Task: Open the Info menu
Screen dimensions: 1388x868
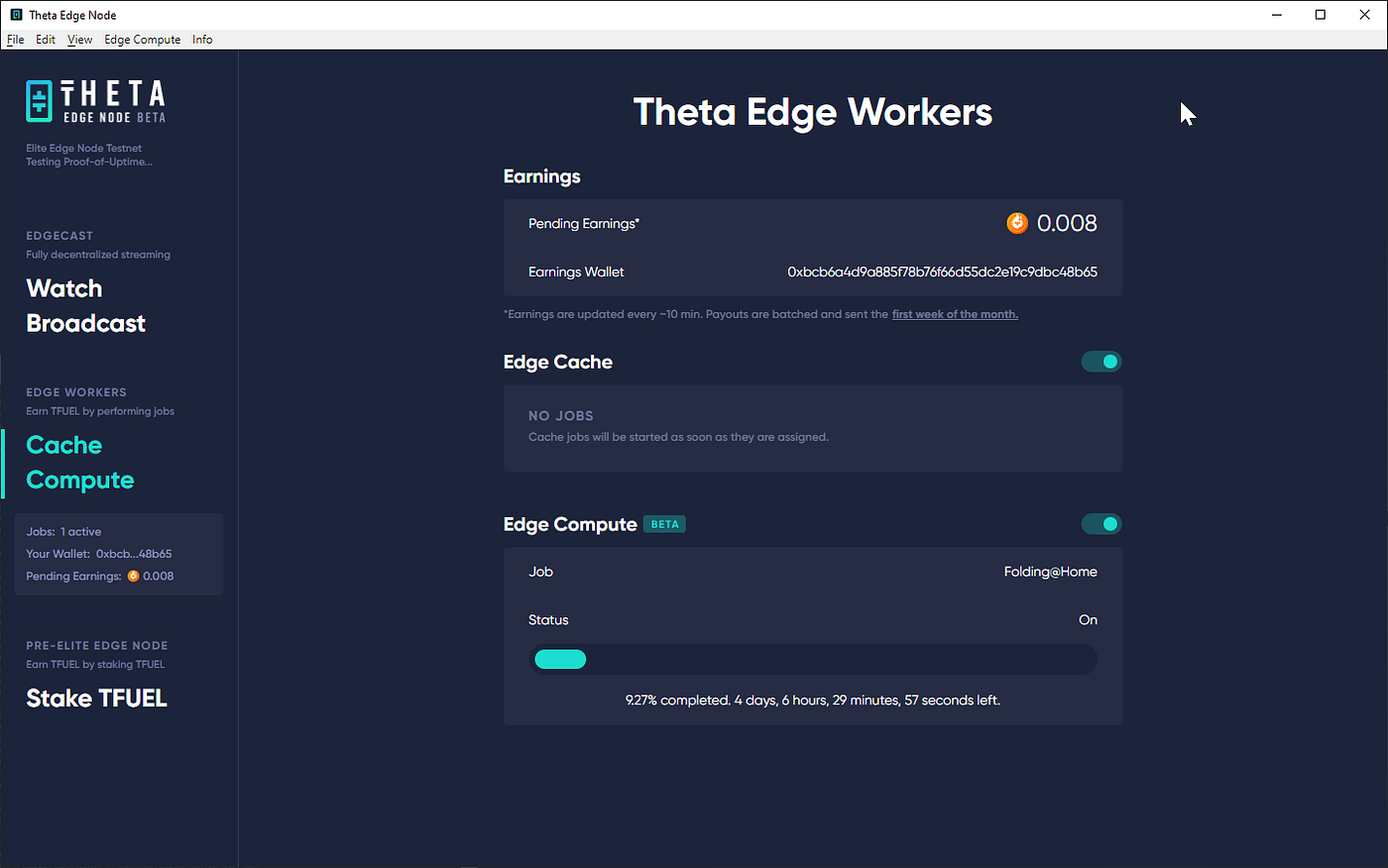Action: (202, 39)
